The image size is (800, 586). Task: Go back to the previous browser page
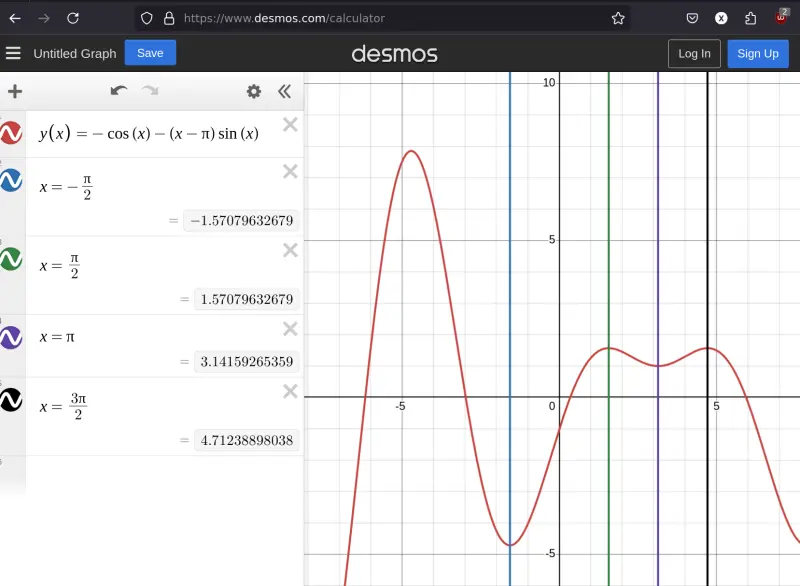pos(15,18)
